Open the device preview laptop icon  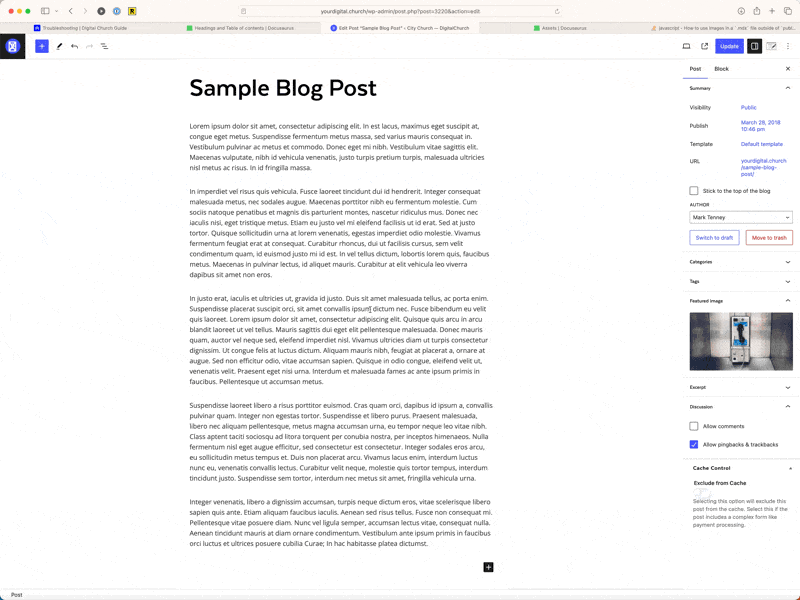686,46
